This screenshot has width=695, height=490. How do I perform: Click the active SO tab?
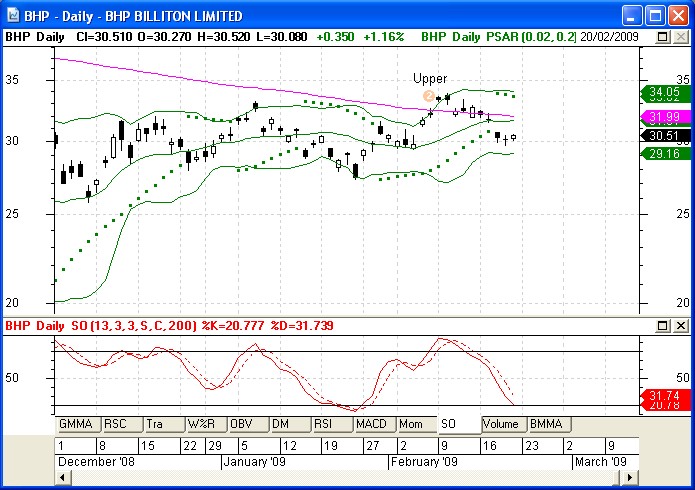[x=459, y=424]
